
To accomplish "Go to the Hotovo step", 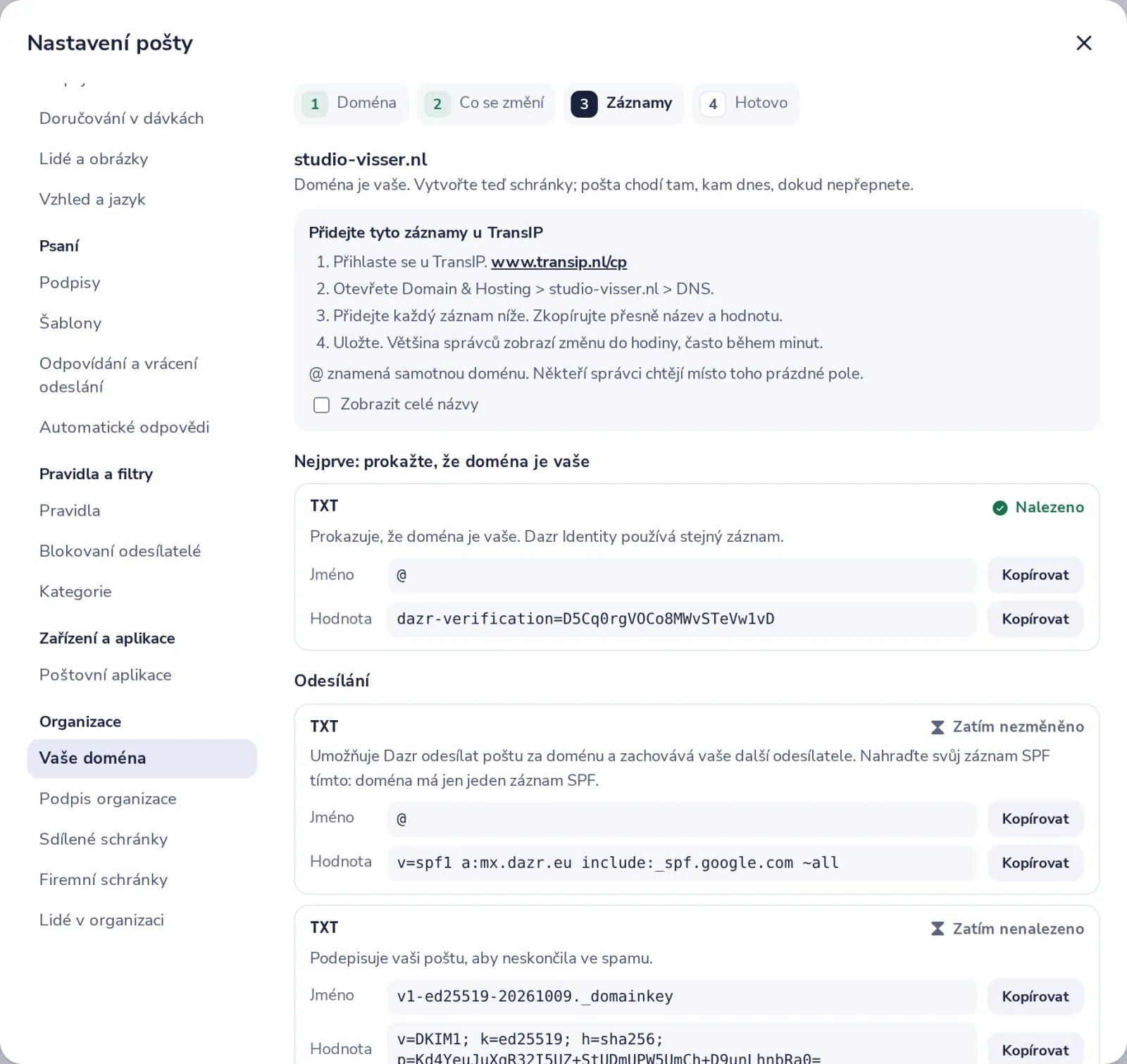I will point(746,104).
